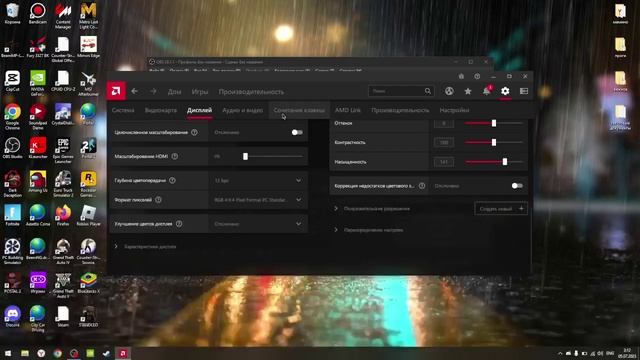The height and width of the screenshot is (360, 640).
Task: Click the AMD logo home icon
Action: 116,91
